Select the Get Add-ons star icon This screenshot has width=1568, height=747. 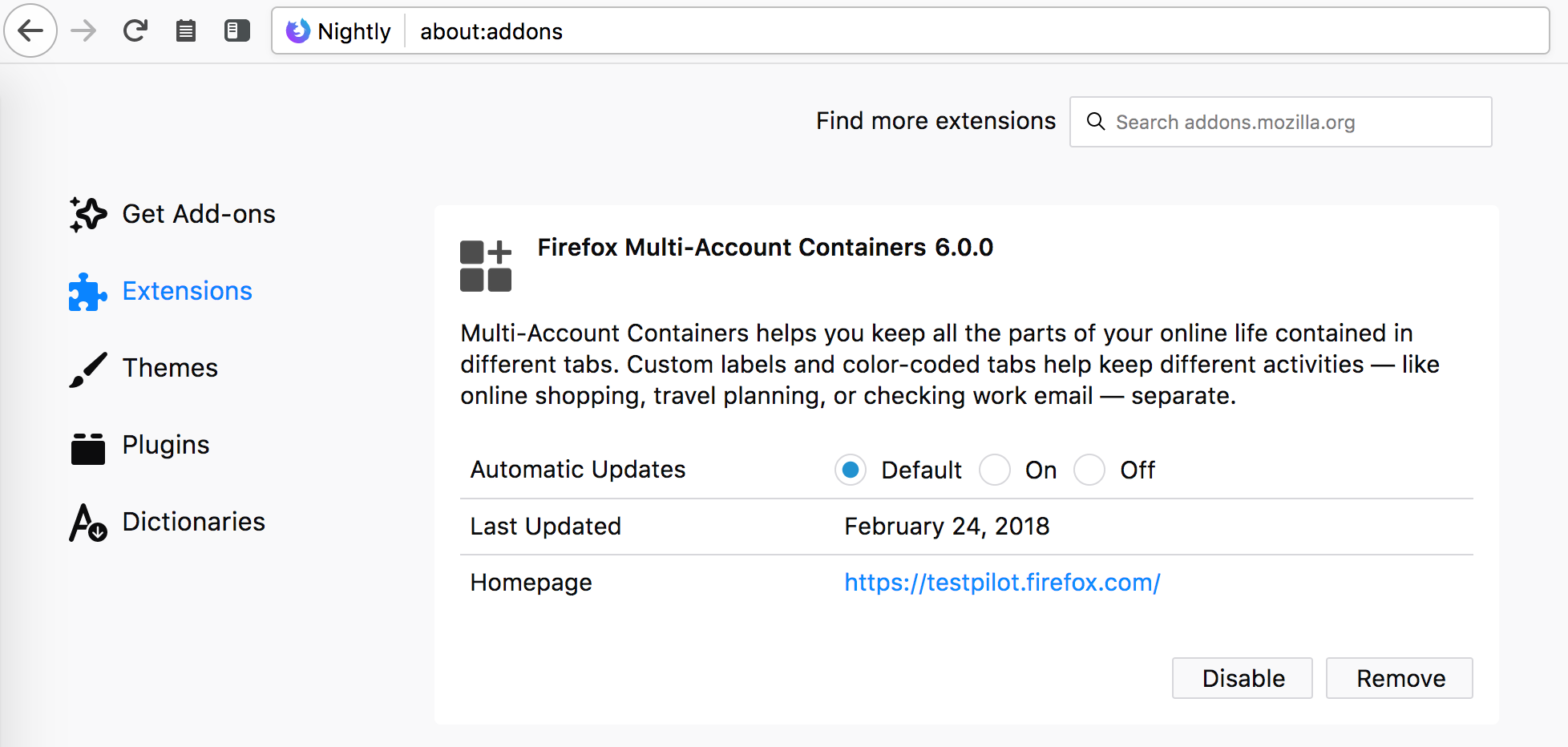point(88,214)
